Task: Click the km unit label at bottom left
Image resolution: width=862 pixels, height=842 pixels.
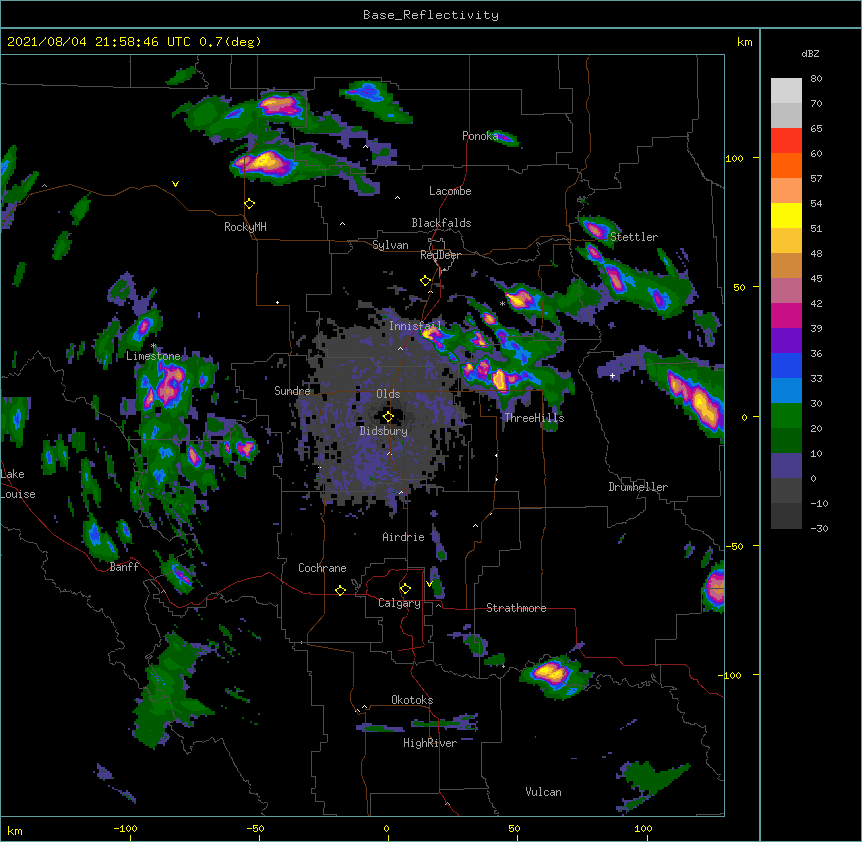Action: 15,830
